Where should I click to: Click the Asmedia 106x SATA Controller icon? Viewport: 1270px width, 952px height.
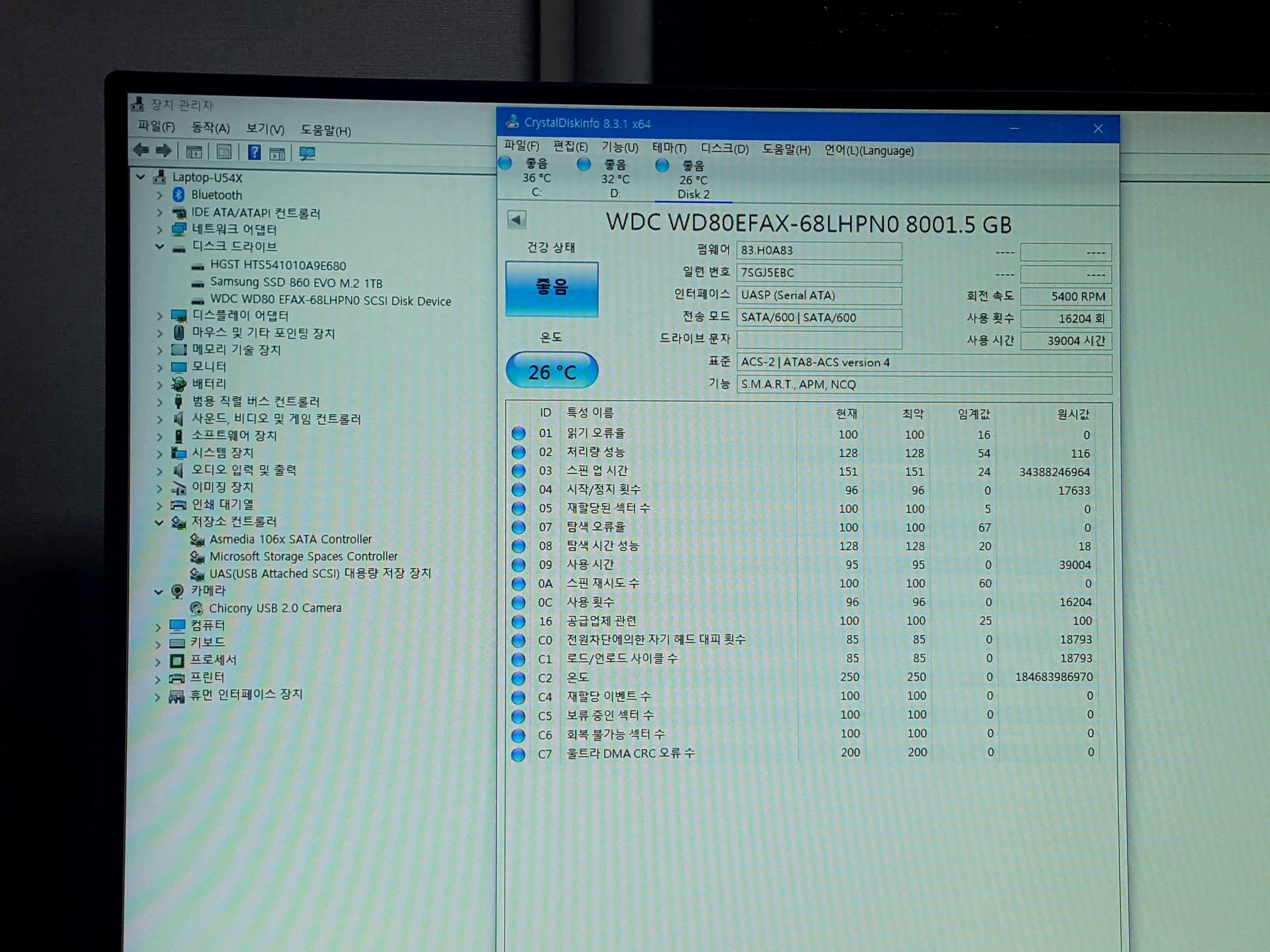tap(197, 539)
